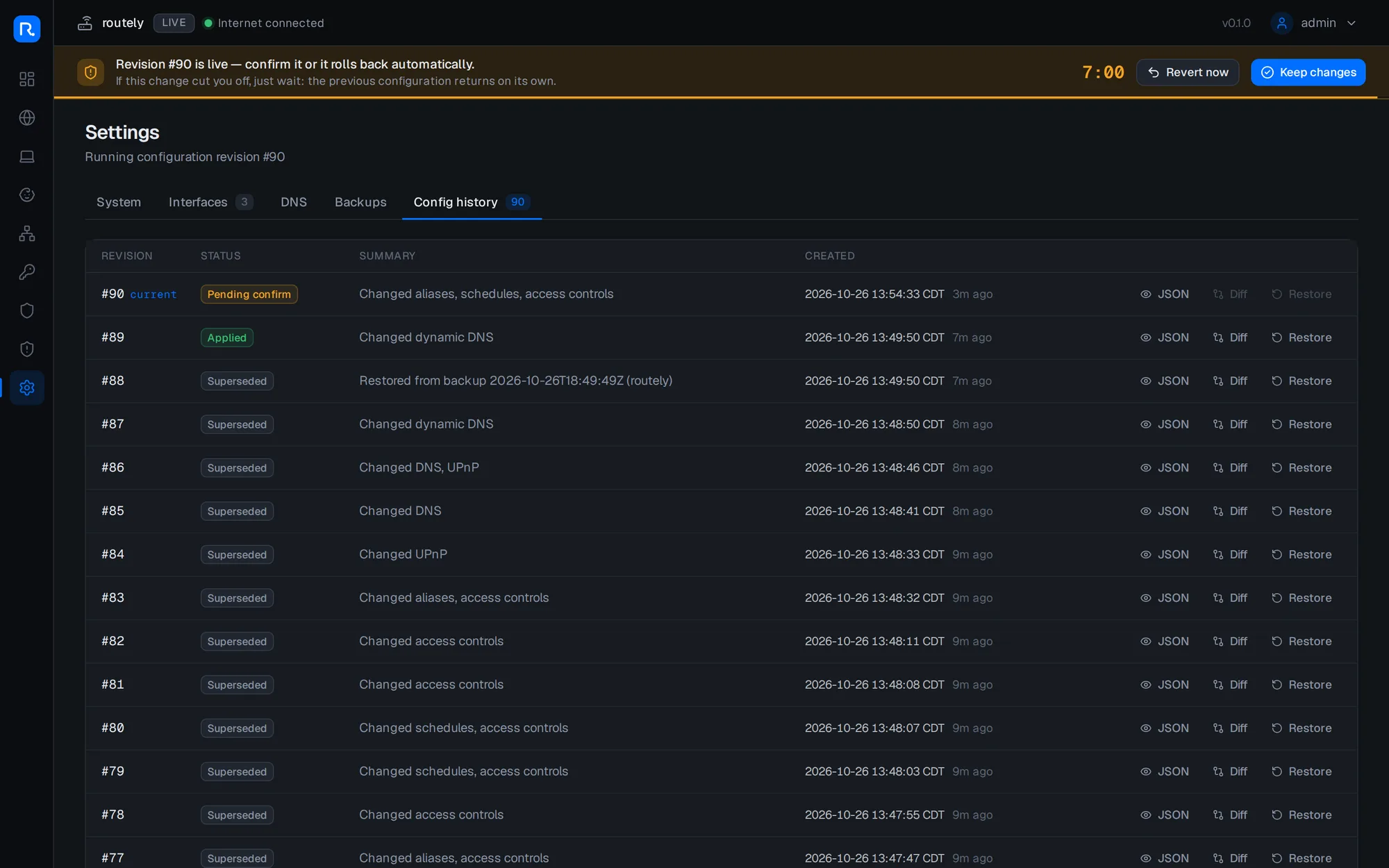Click the 7:00 rollback countdown timer

tap(1103, 72)
